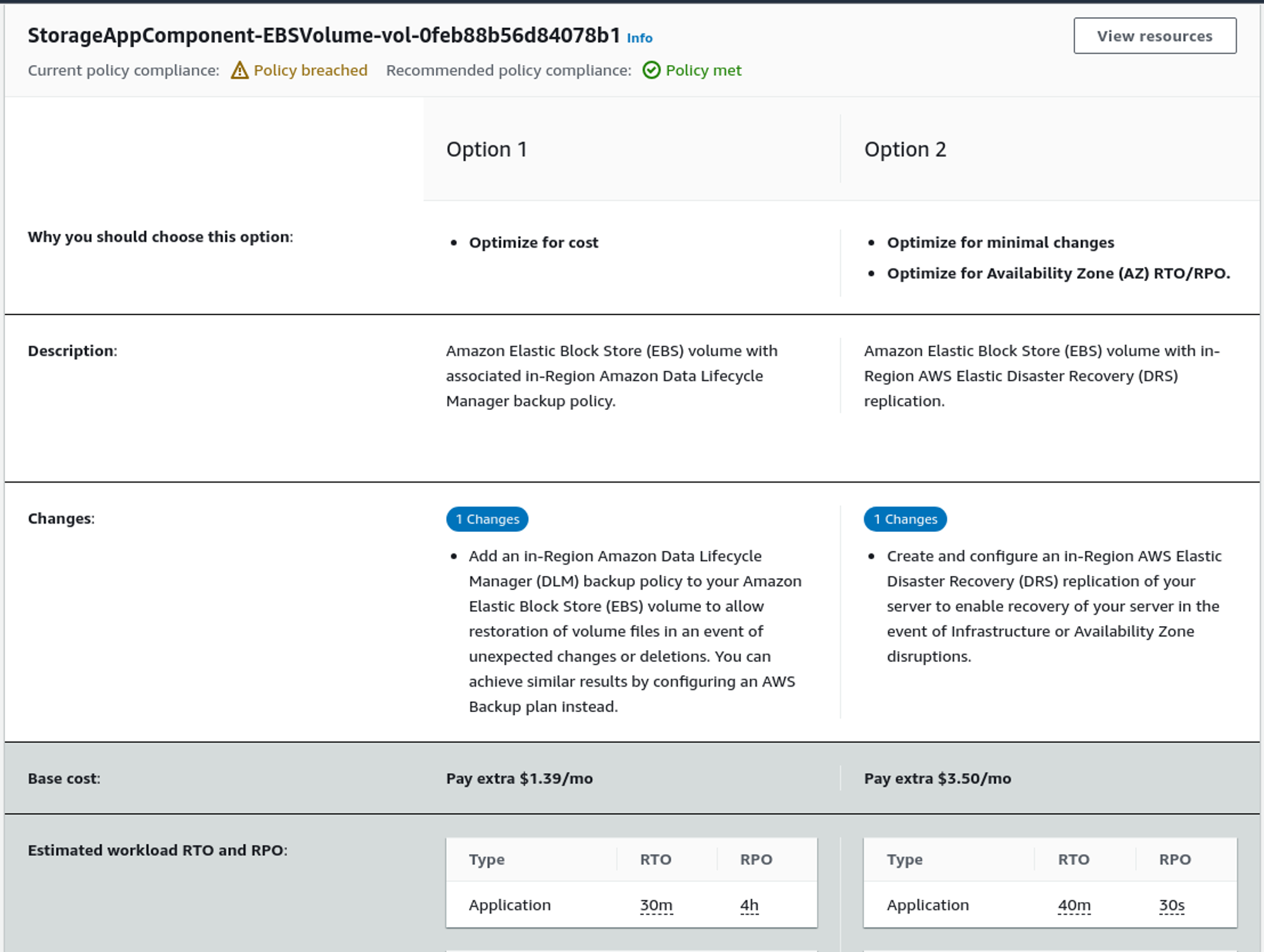The width and height of the screenshot is (1264, 952).
Task: Click Option 2 RPO column header
Action: [x=1174, y=859]
